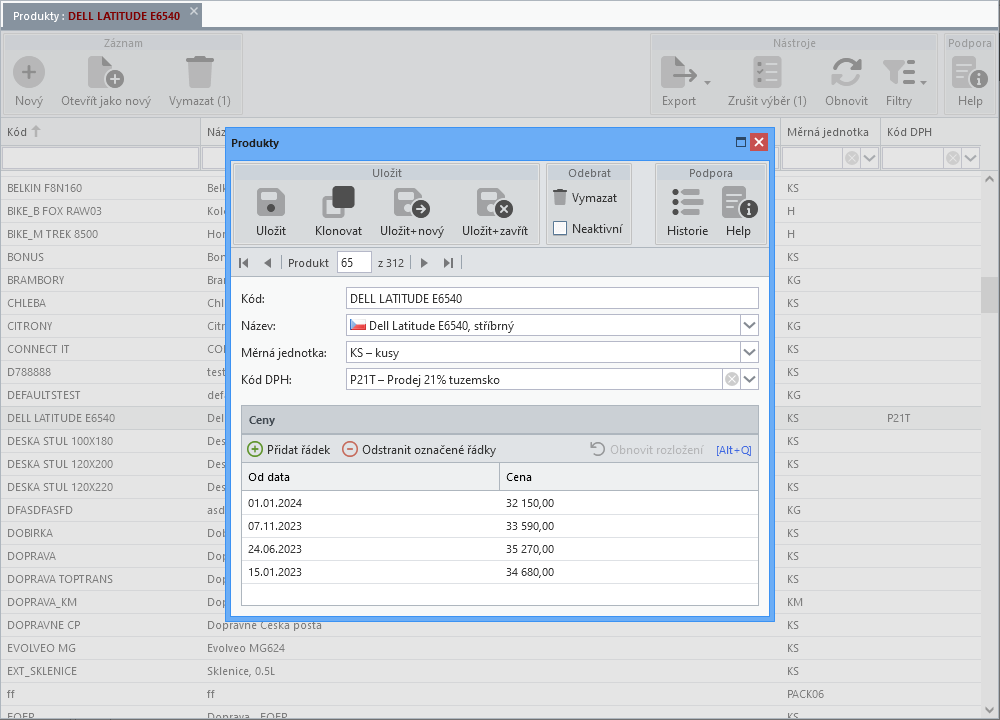This screenshot has width=1000, height=720.
Task: Click the Klonovat clone icon
Action: 338,203
